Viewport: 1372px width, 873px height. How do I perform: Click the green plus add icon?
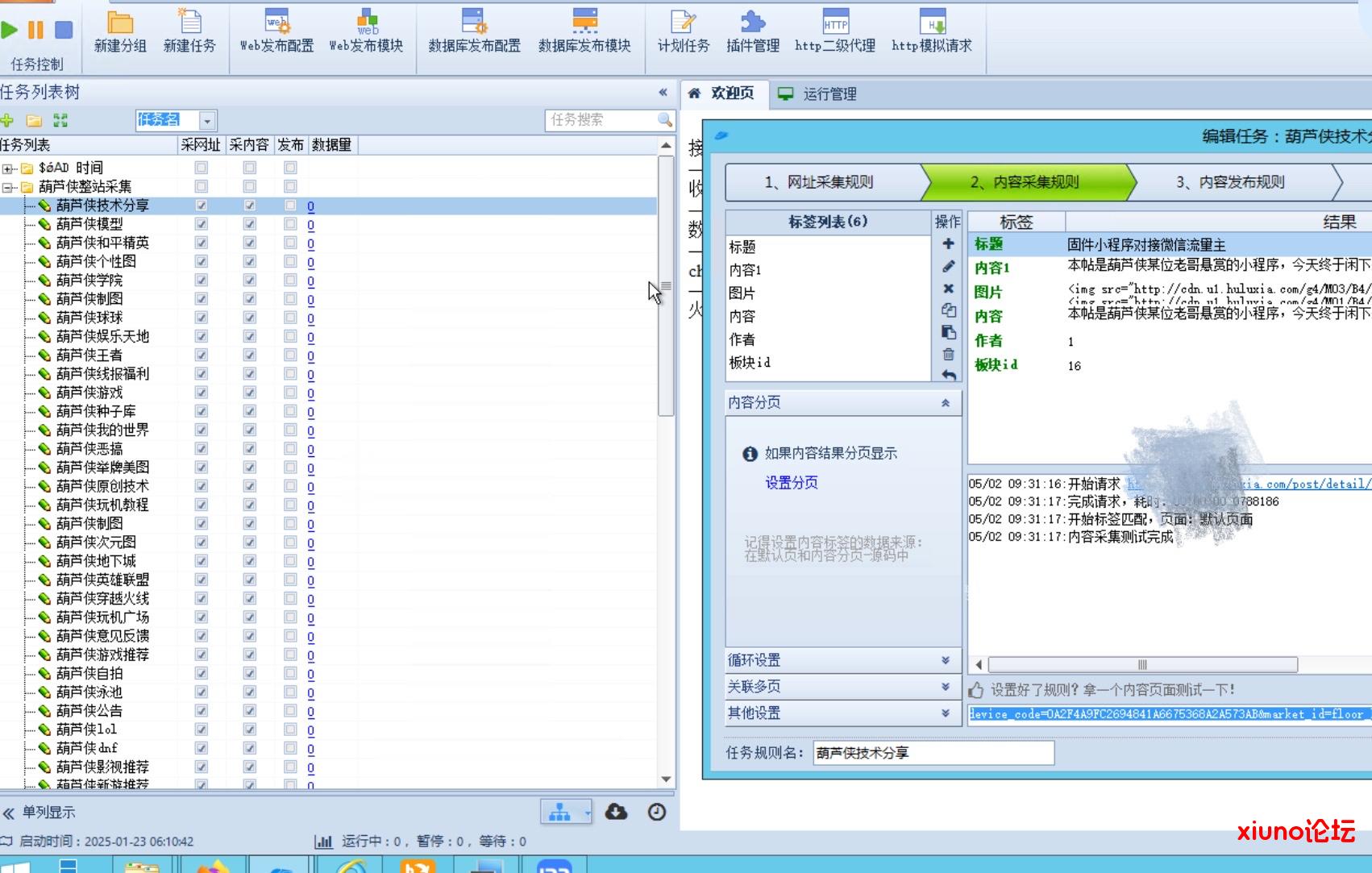tap(7, 120)
